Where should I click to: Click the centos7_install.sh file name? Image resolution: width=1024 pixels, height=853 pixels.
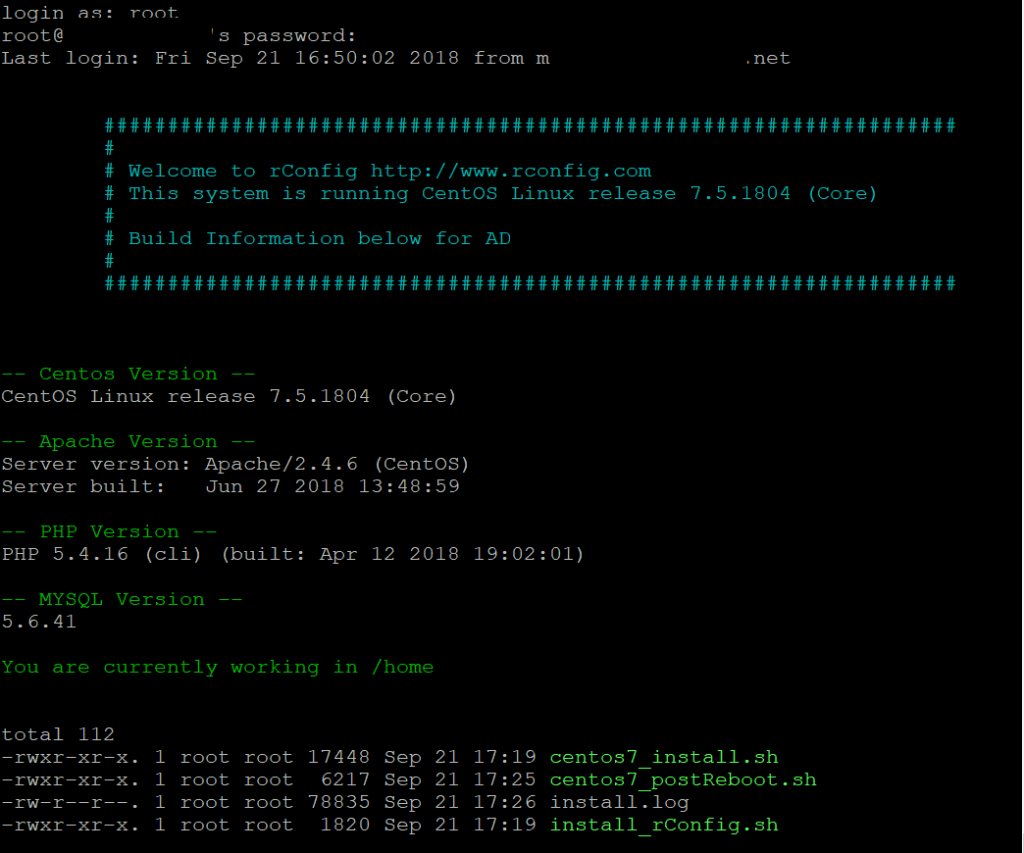click(x=663, y=757)
